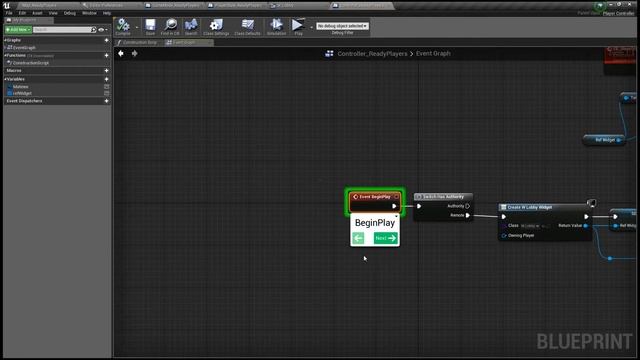The image size is (640, 360).
Task: Open the Compile options dropdown arrow
Action: click(x=136, y=27)
